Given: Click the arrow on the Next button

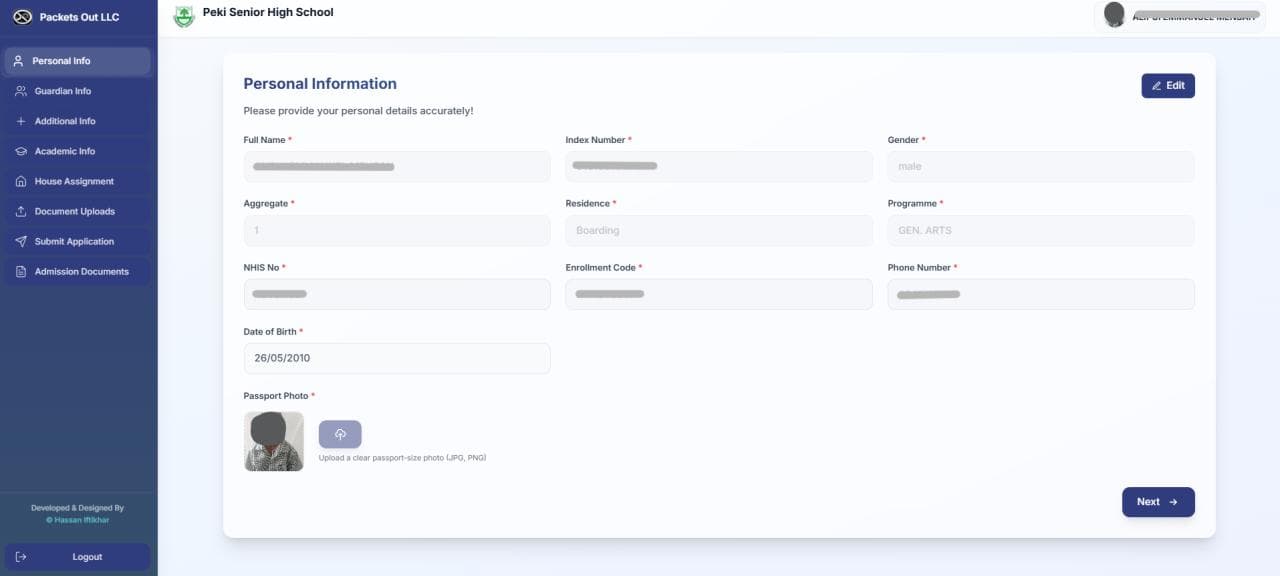Looking at the screenshot, I should click(1173, 502).
